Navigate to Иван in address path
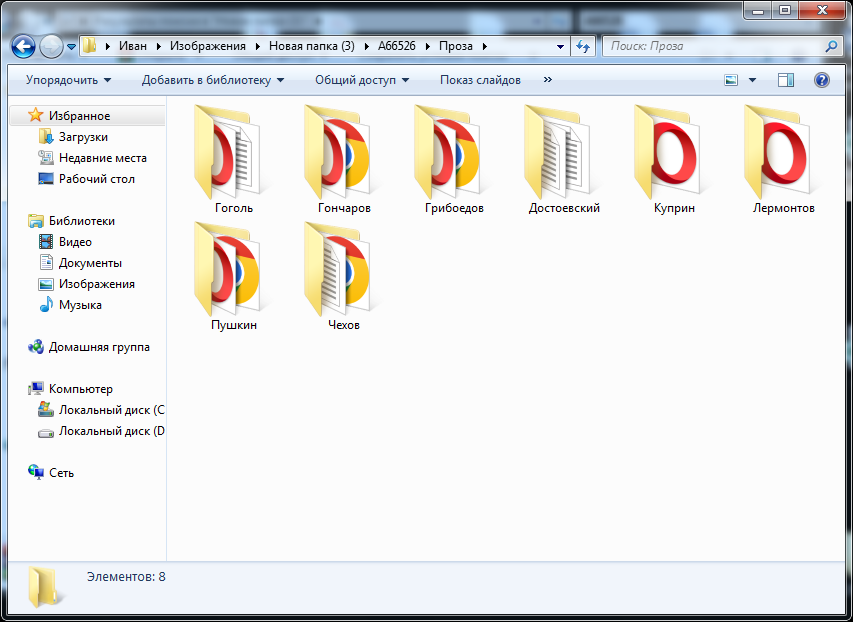853x622 pixels. (x=133, y=46)
